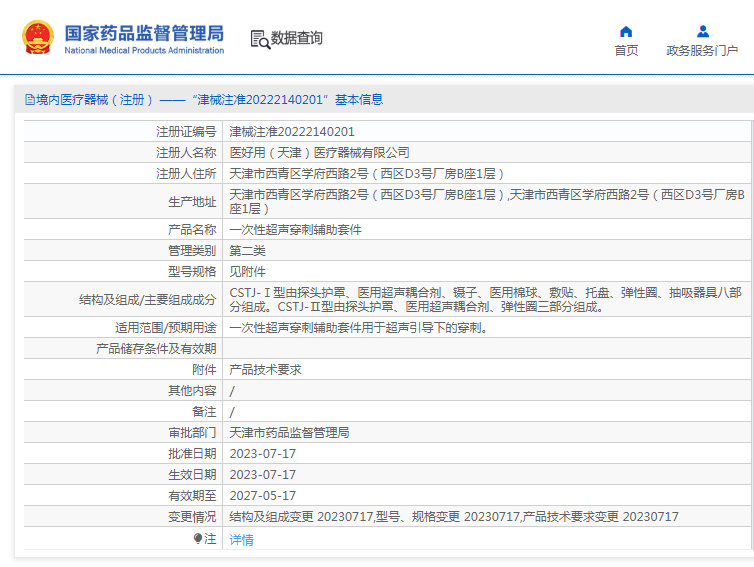Image resolution: width=754 pixels, height=567 pixels.
Task: Click the 管理类别 label
Action: [x=192, y=251]
